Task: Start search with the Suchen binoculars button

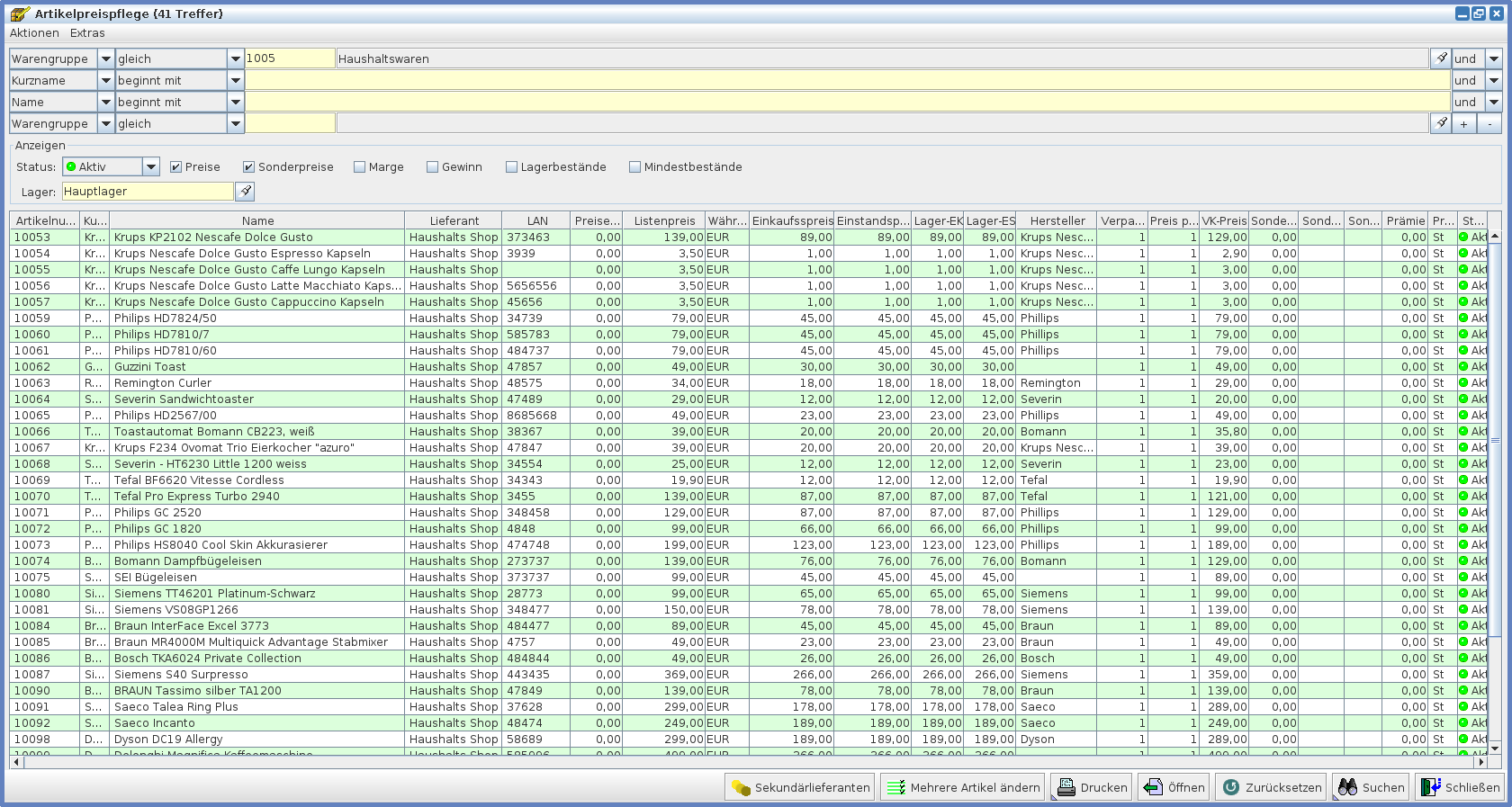Action: click(1371, 787)
